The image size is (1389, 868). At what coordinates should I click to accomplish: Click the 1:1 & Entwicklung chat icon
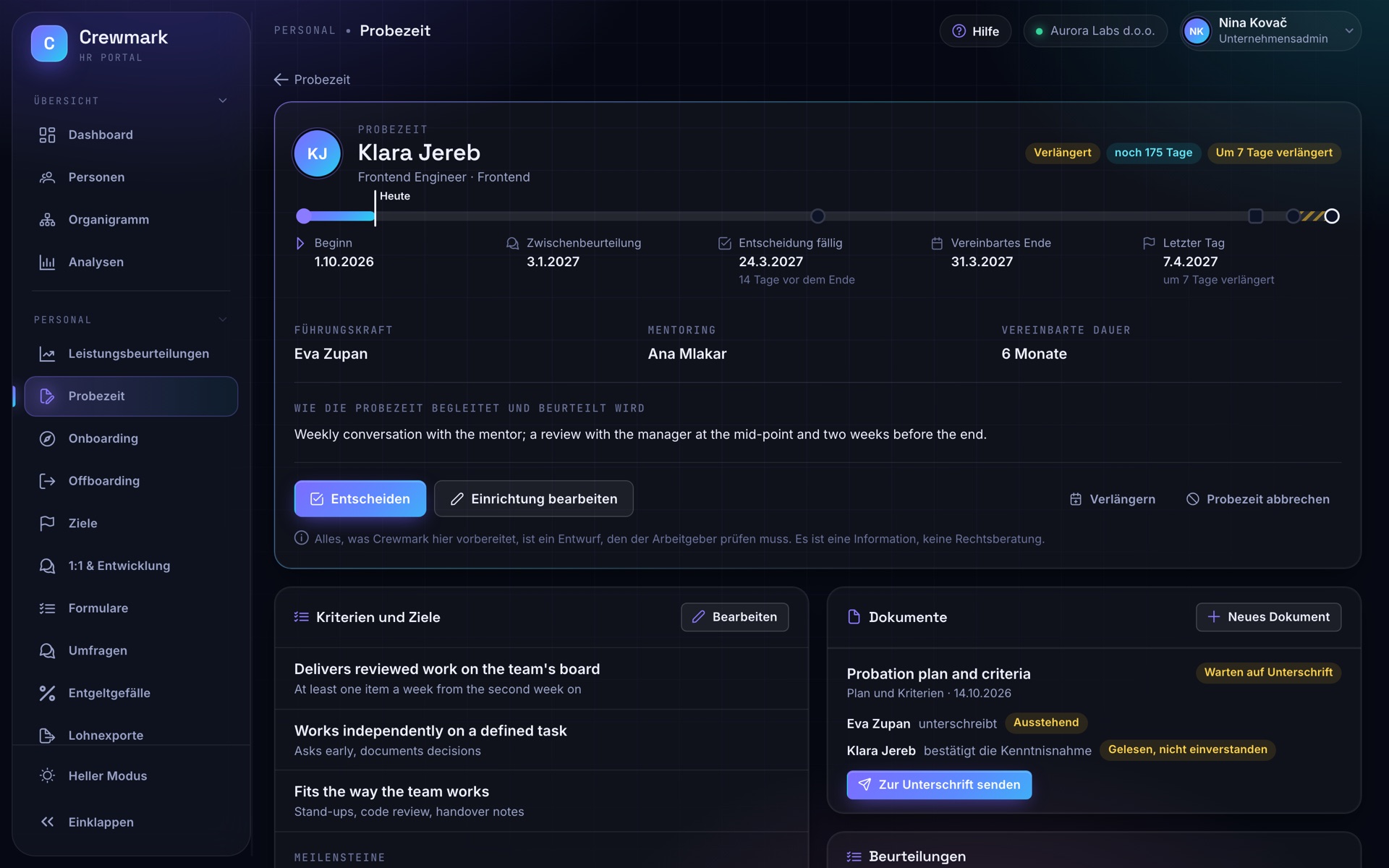(47, 566)
